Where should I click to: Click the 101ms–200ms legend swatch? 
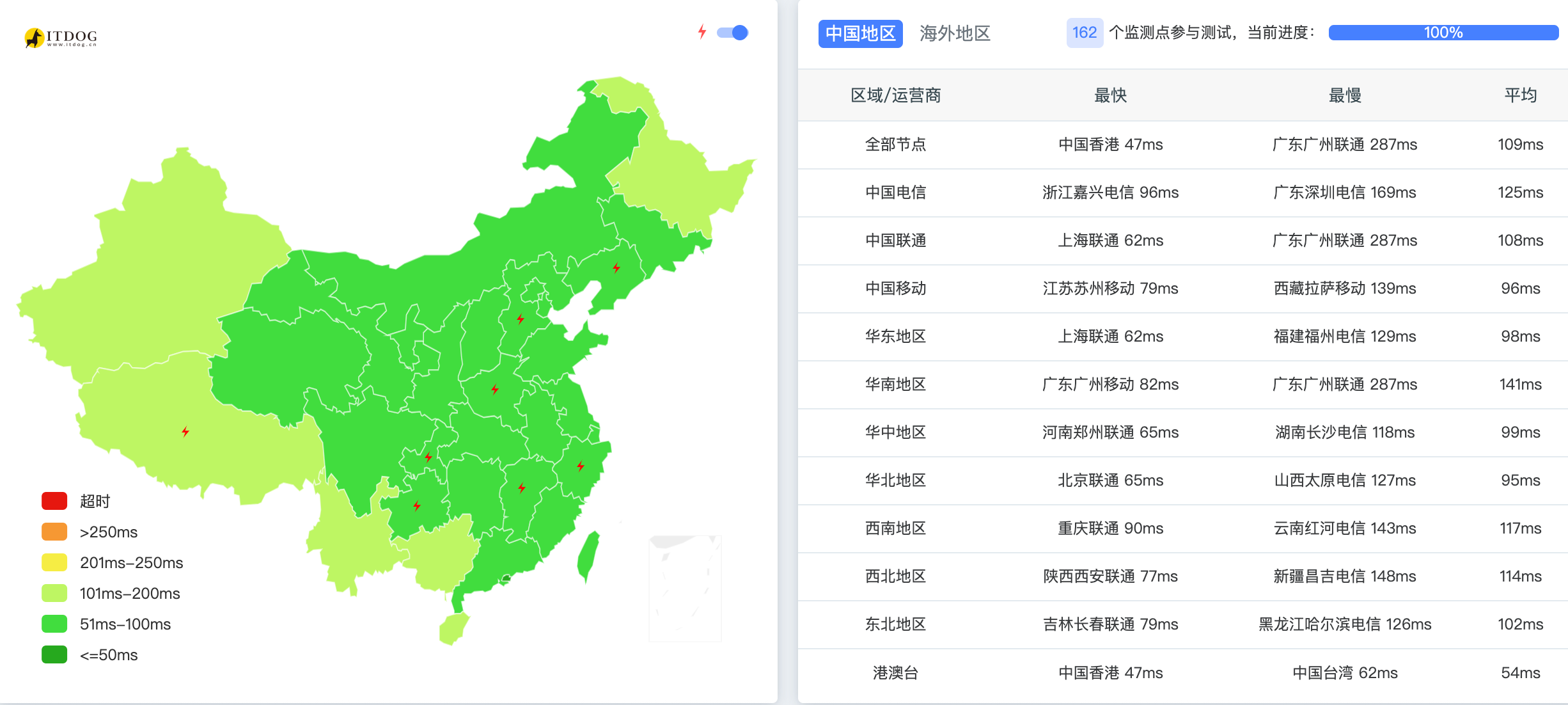(54, 593)
